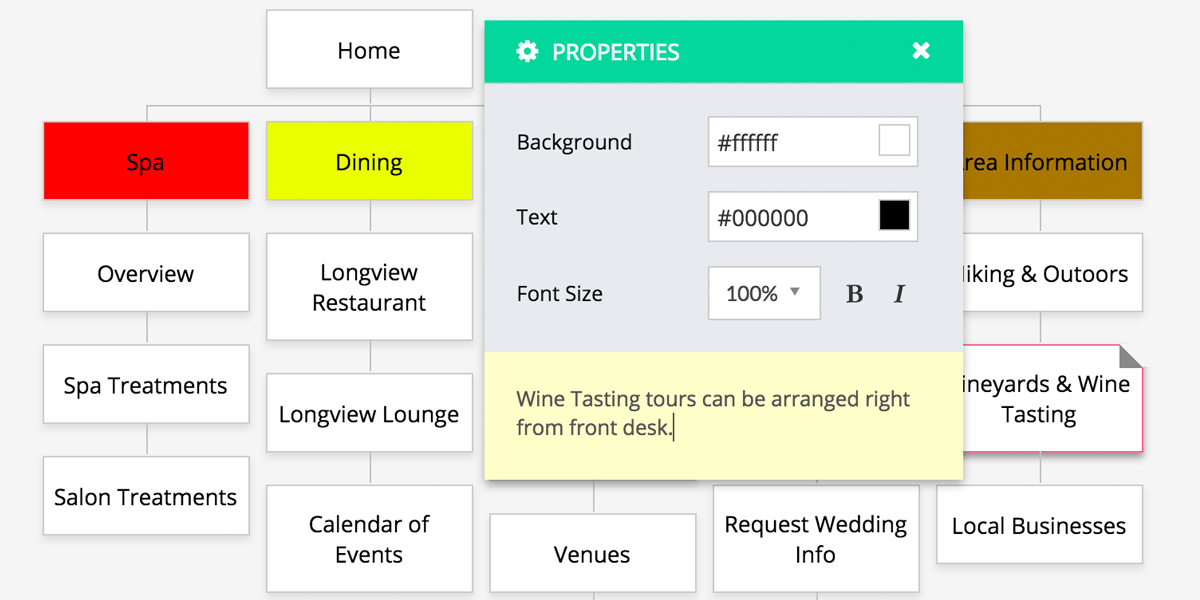The width and height of the screenshot is (1200, 600).
Task: Select the yellow Dining page box
Action: coord(369,161)
